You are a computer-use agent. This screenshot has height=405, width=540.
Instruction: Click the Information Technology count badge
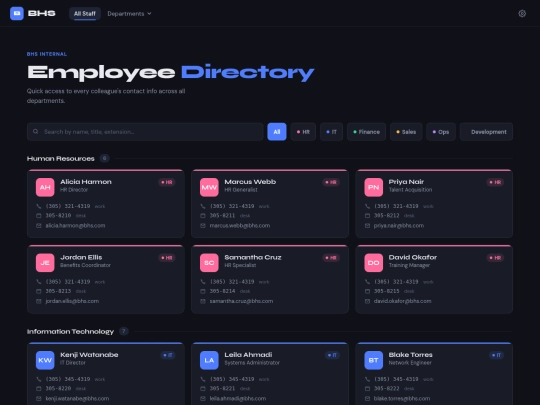124,331
